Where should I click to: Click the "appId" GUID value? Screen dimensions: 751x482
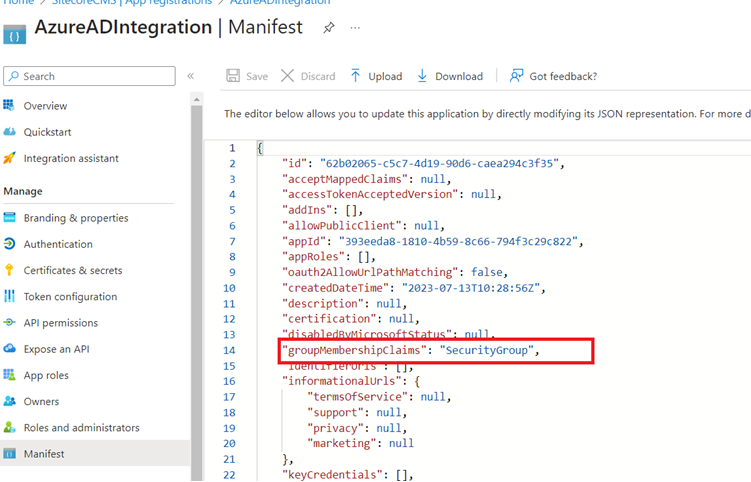(x=458, y=241)
